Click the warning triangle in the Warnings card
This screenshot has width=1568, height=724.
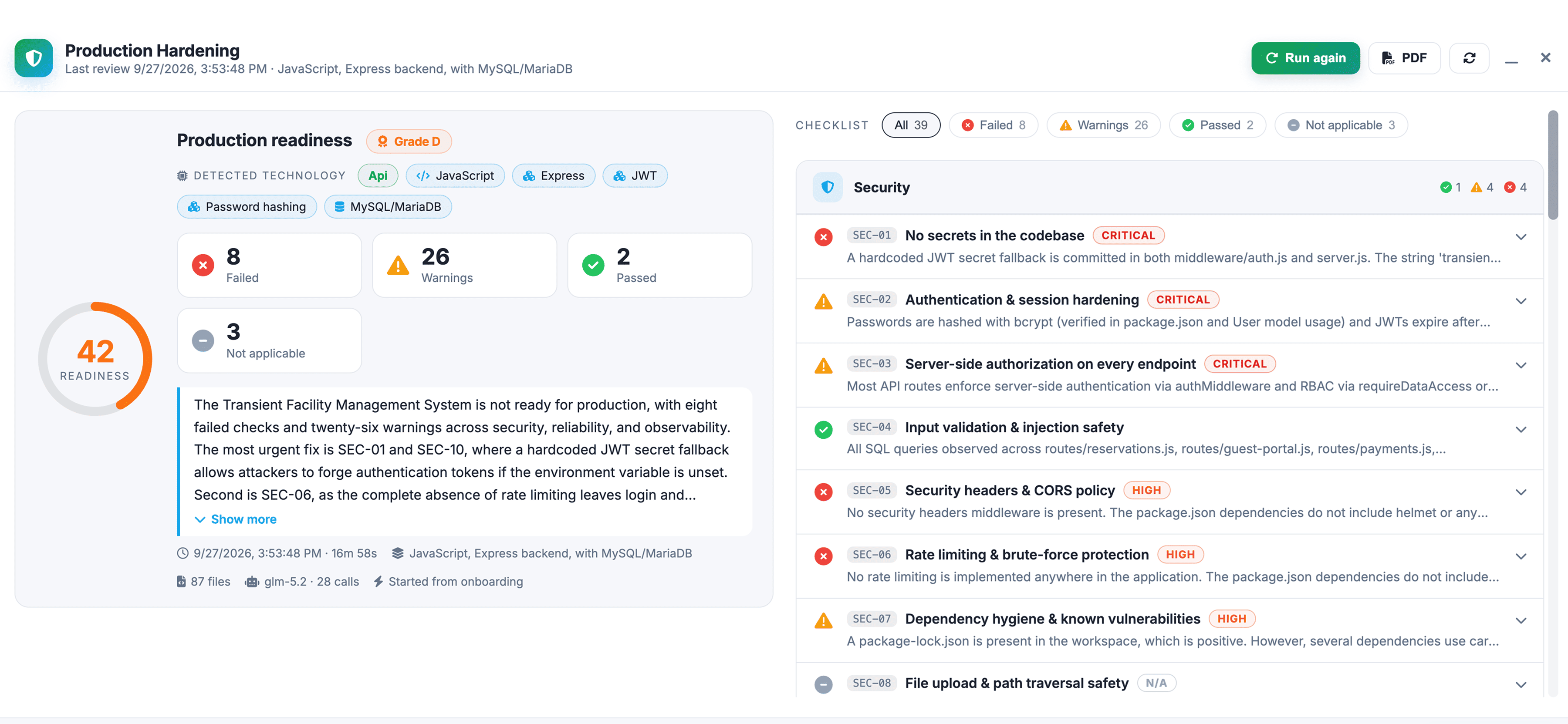pyautogui.click(x=398, y=265)
